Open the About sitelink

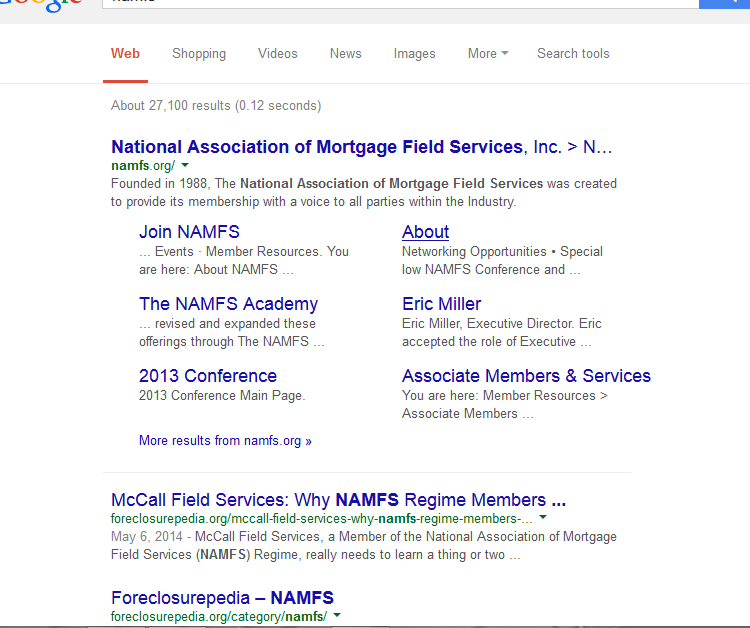pyautogui.click(x=425, y=232)
